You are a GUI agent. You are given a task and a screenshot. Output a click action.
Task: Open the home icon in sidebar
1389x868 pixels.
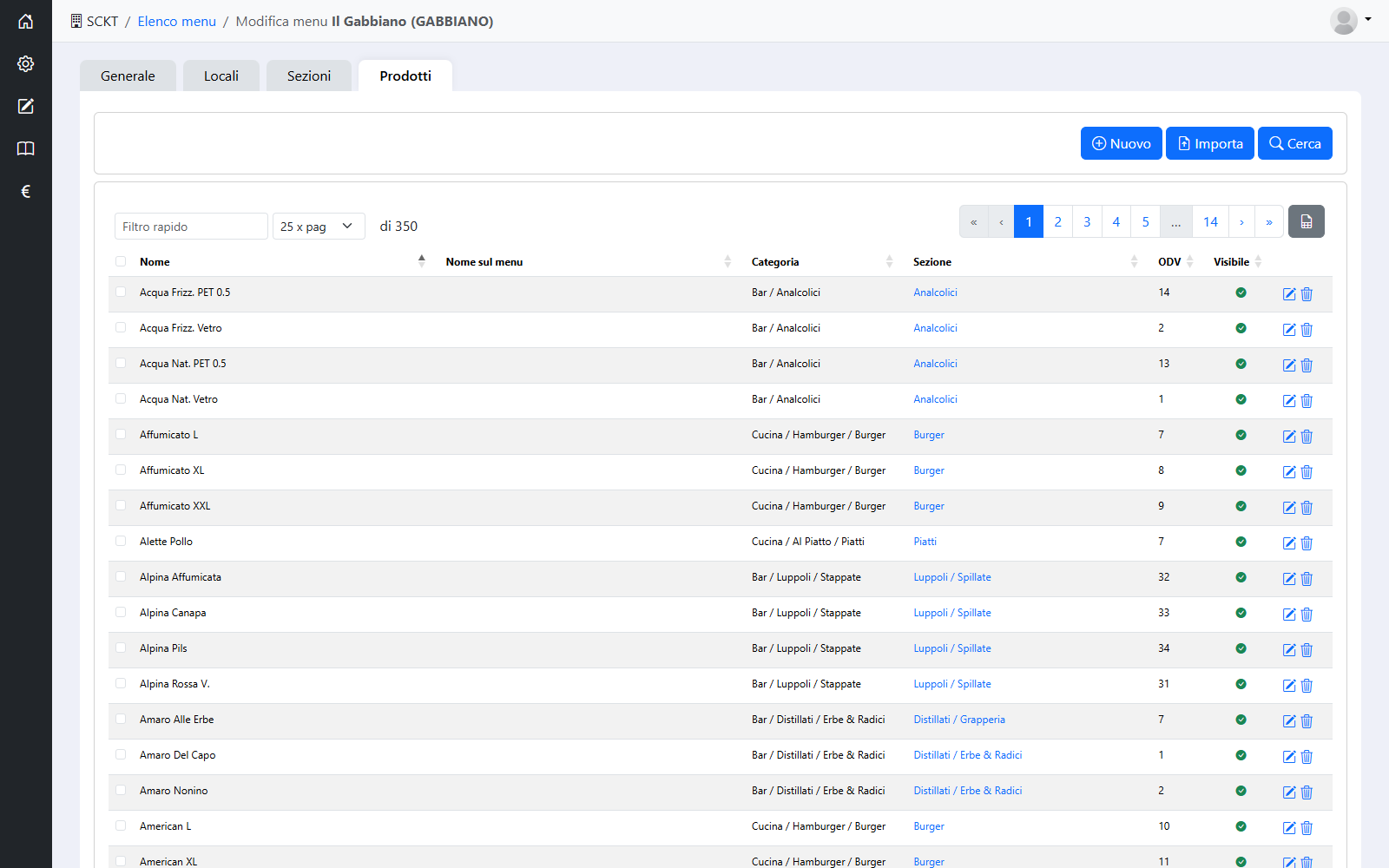pyautogui.click(x=26, y=21)
